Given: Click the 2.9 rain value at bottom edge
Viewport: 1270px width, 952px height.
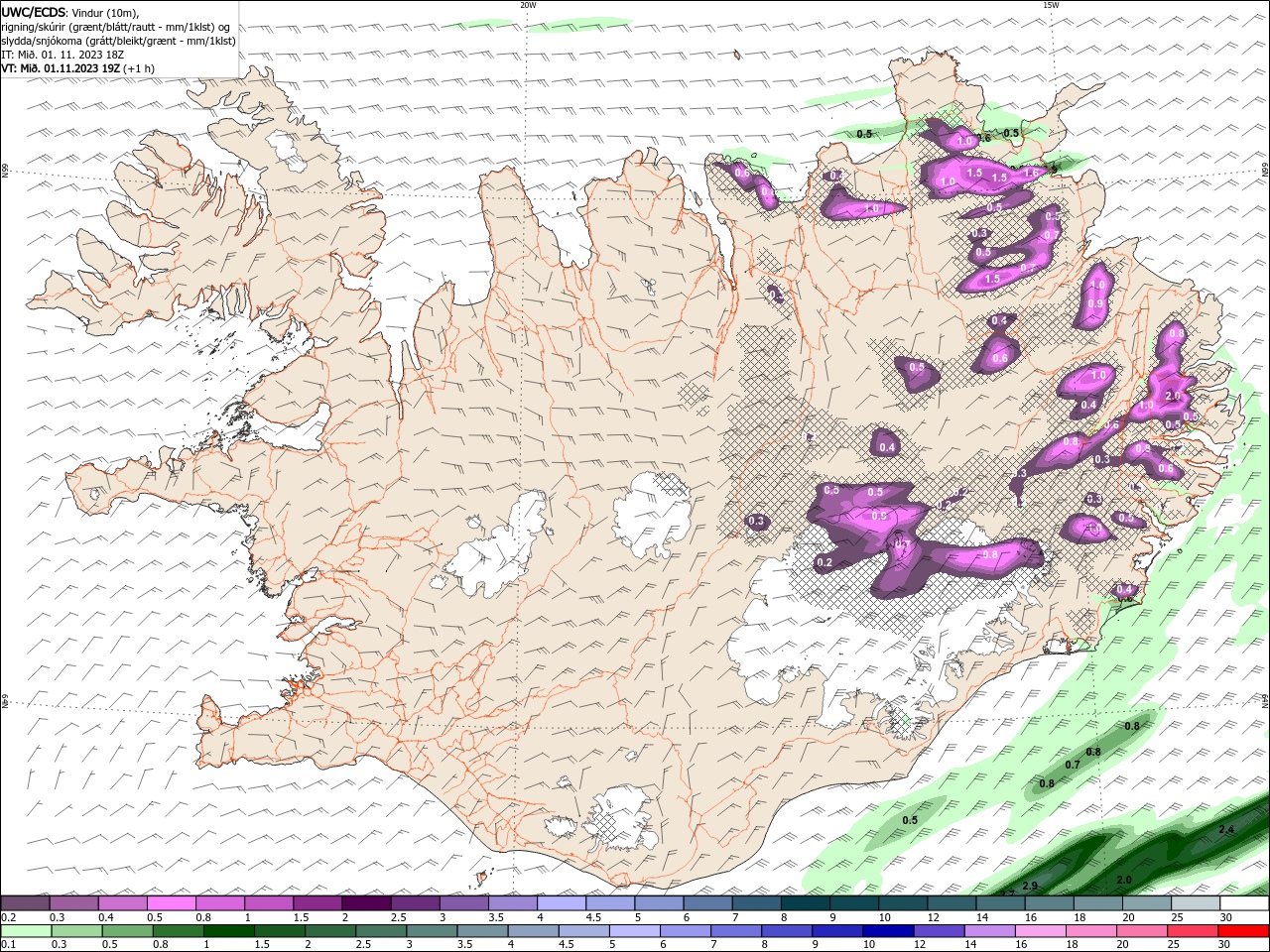Looking at the screenshot, I should tap(1030, 886).
